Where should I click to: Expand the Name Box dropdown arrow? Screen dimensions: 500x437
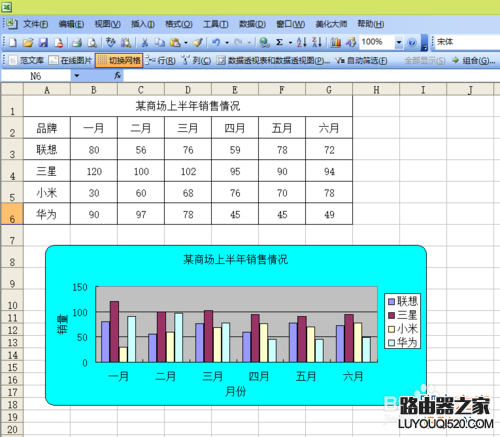pyautogui.click(x=77, y=76)
